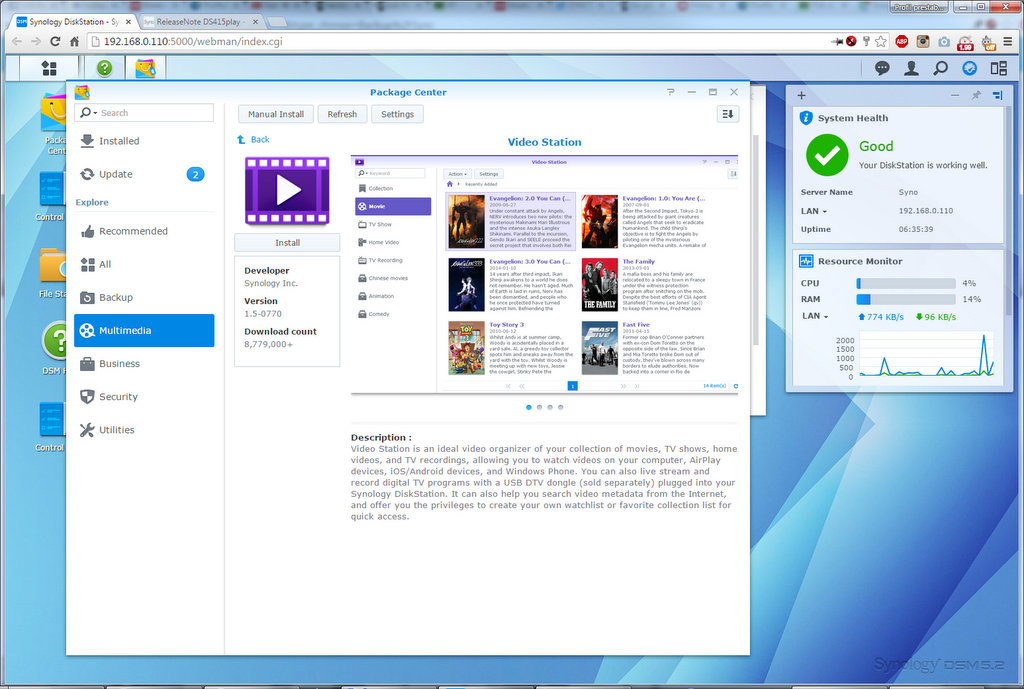Add a widget with the plus icon

point(801,95)
